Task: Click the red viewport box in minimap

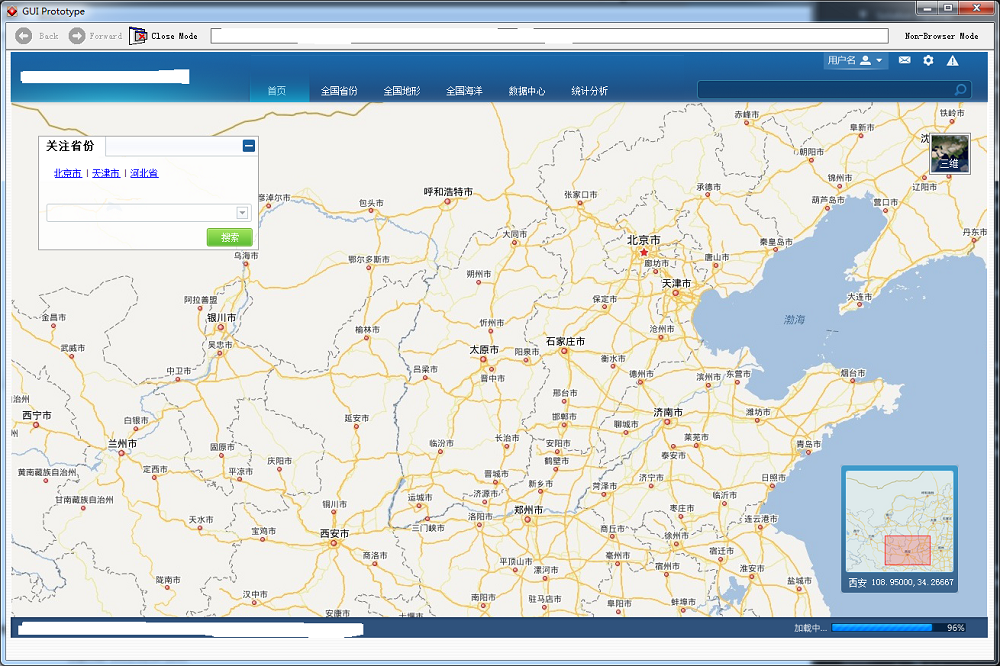Action: pyautogui.click(x=908, y=550)
